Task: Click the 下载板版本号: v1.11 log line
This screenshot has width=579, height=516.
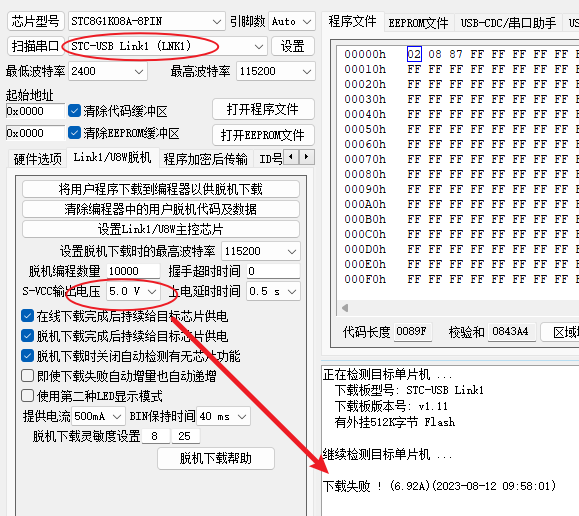Action: (x=391, y=406)
